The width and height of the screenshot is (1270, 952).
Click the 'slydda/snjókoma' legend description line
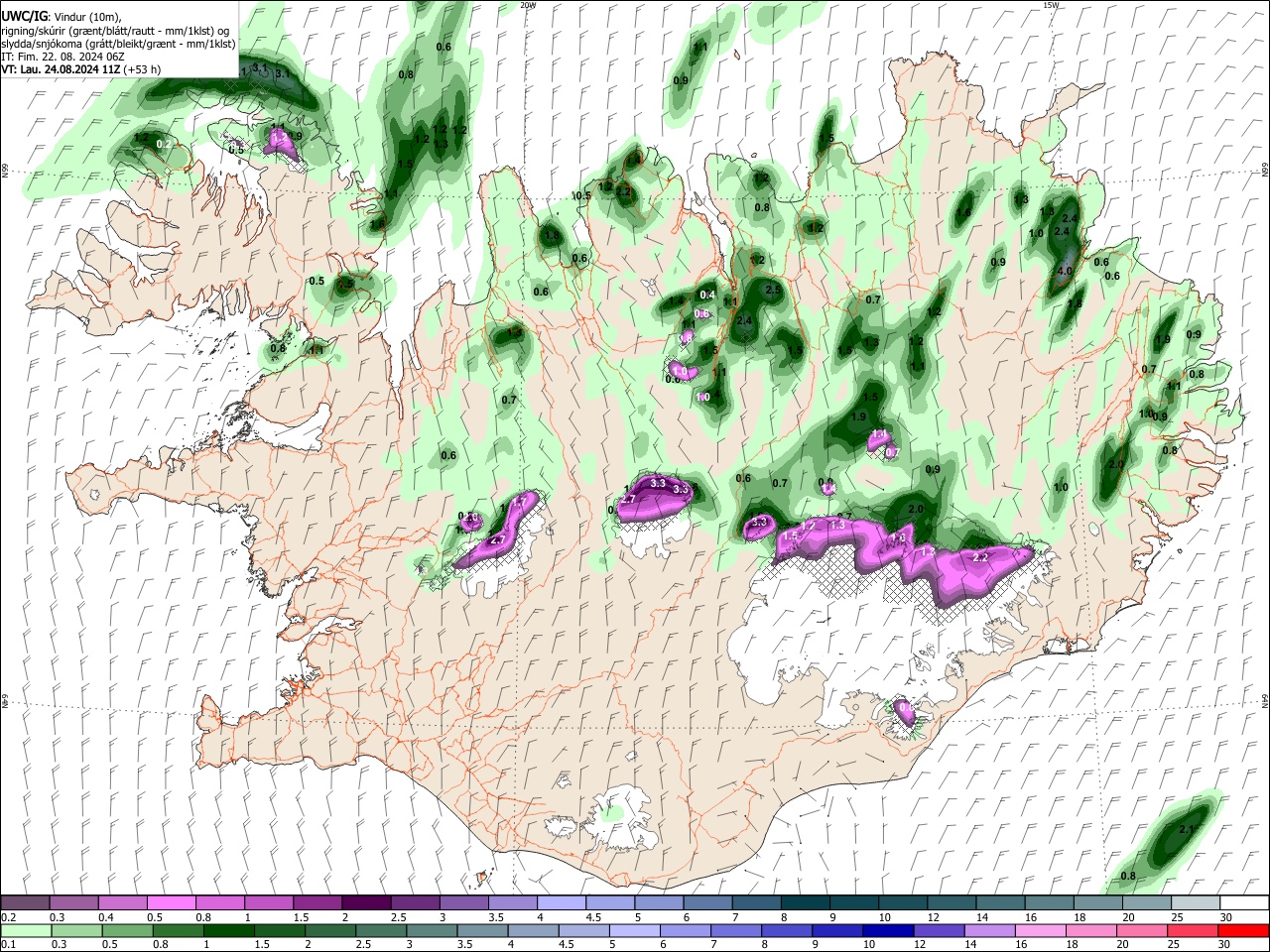118,44
